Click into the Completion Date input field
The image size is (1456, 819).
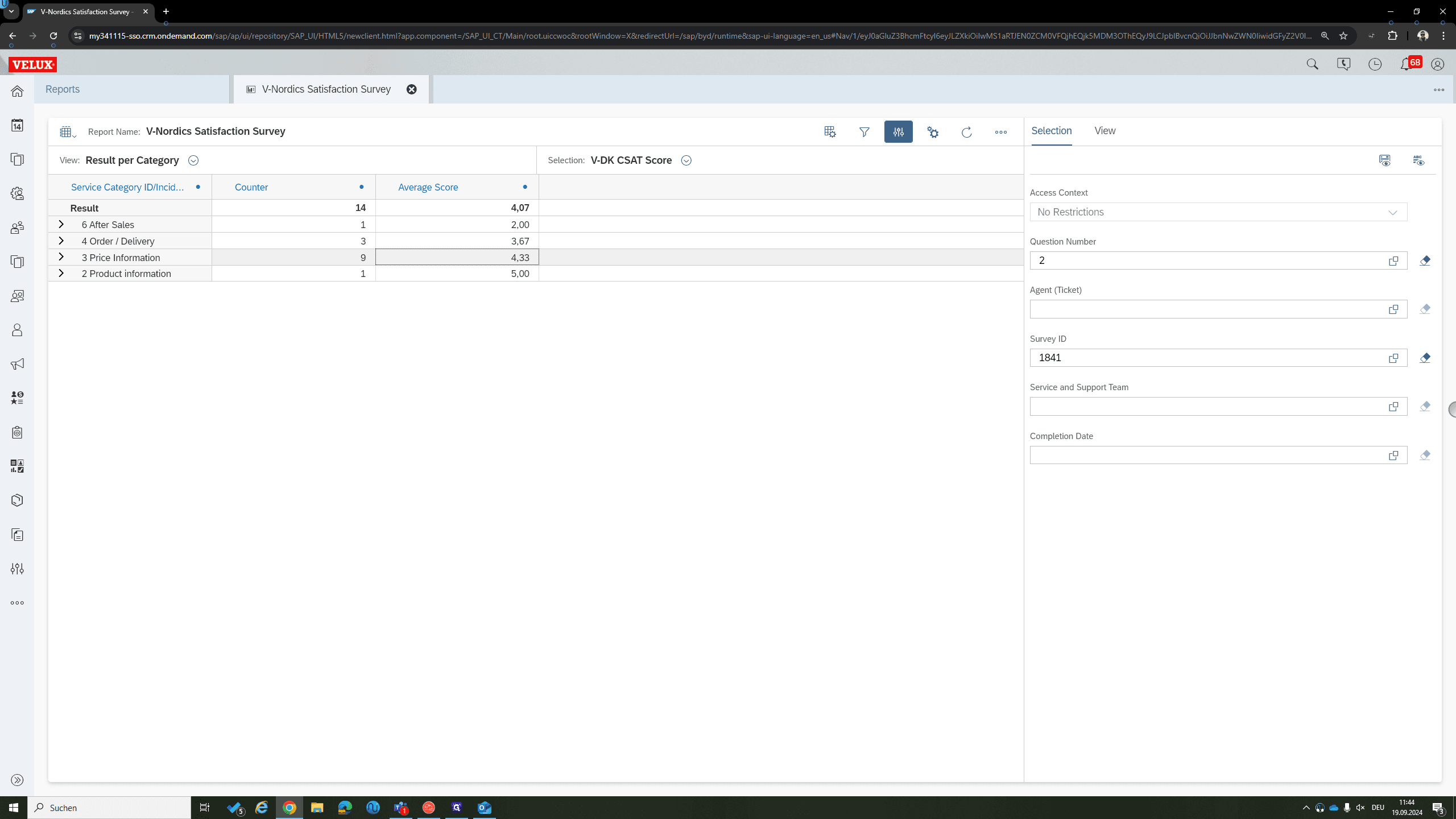(1207, 455)
